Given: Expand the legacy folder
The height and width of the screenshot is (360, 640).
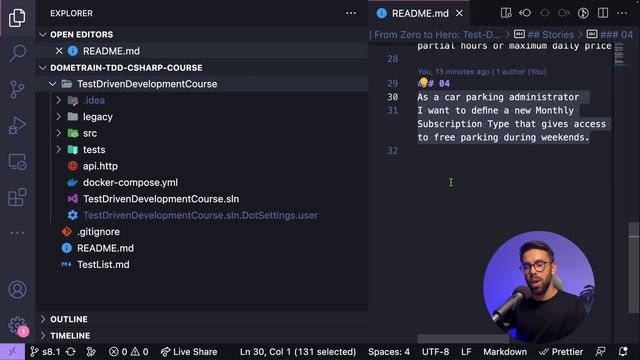Looking at the screenshot, I should tap(58, 117).
